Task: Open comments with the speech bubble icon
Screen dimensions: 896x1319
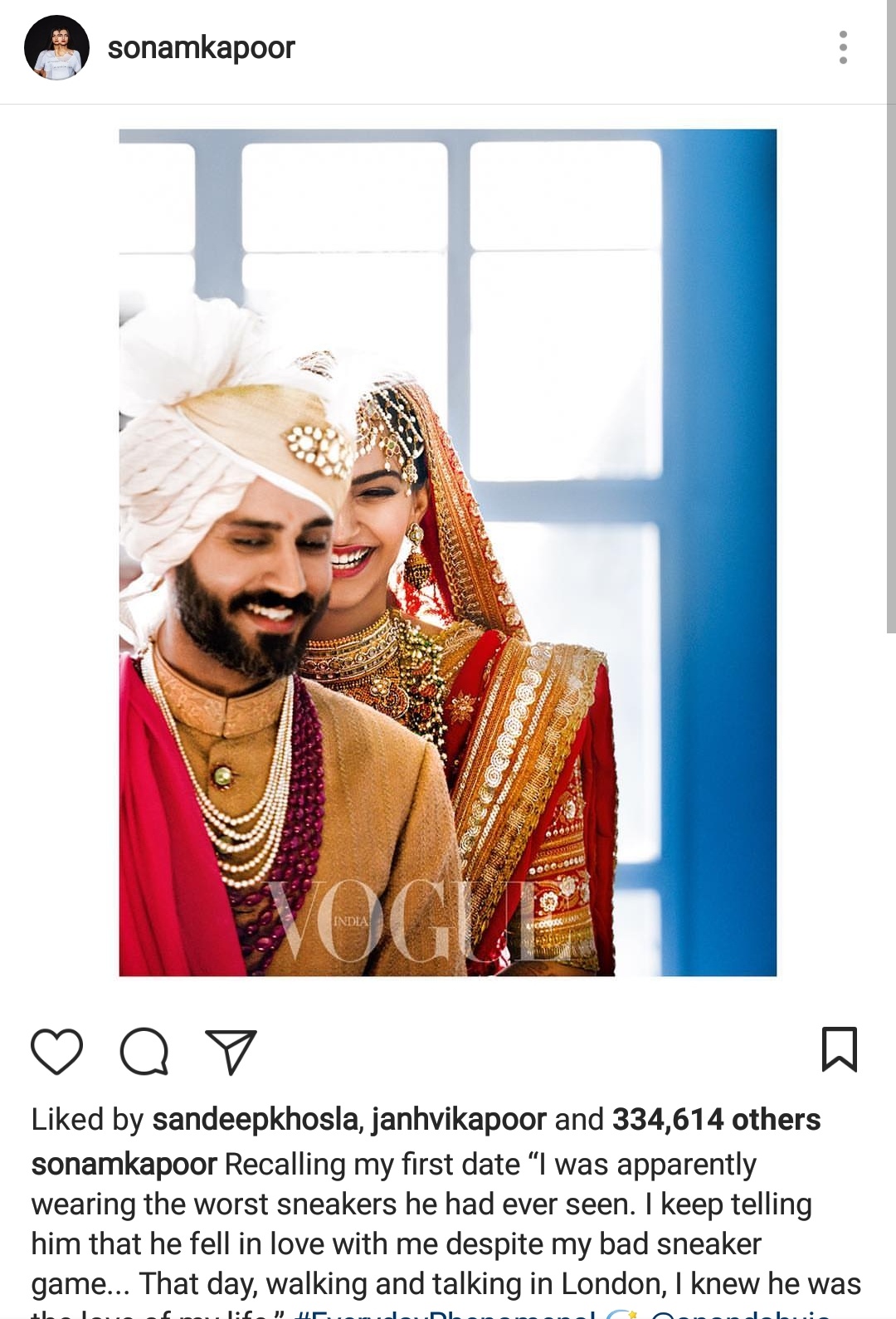Action: (144, 1051)
